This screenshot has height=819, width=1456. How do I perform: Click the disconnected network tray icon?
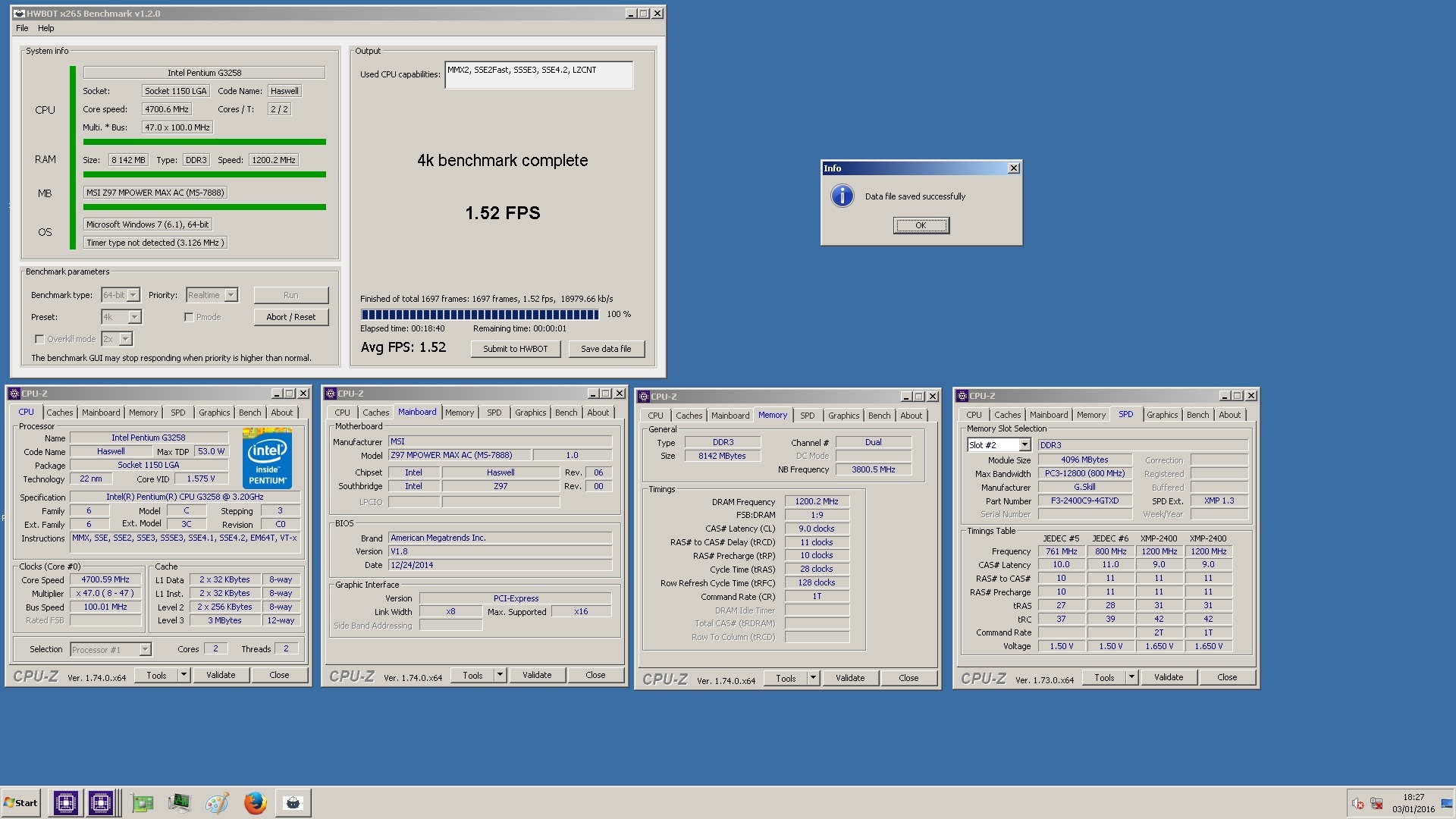(1376, 804)
